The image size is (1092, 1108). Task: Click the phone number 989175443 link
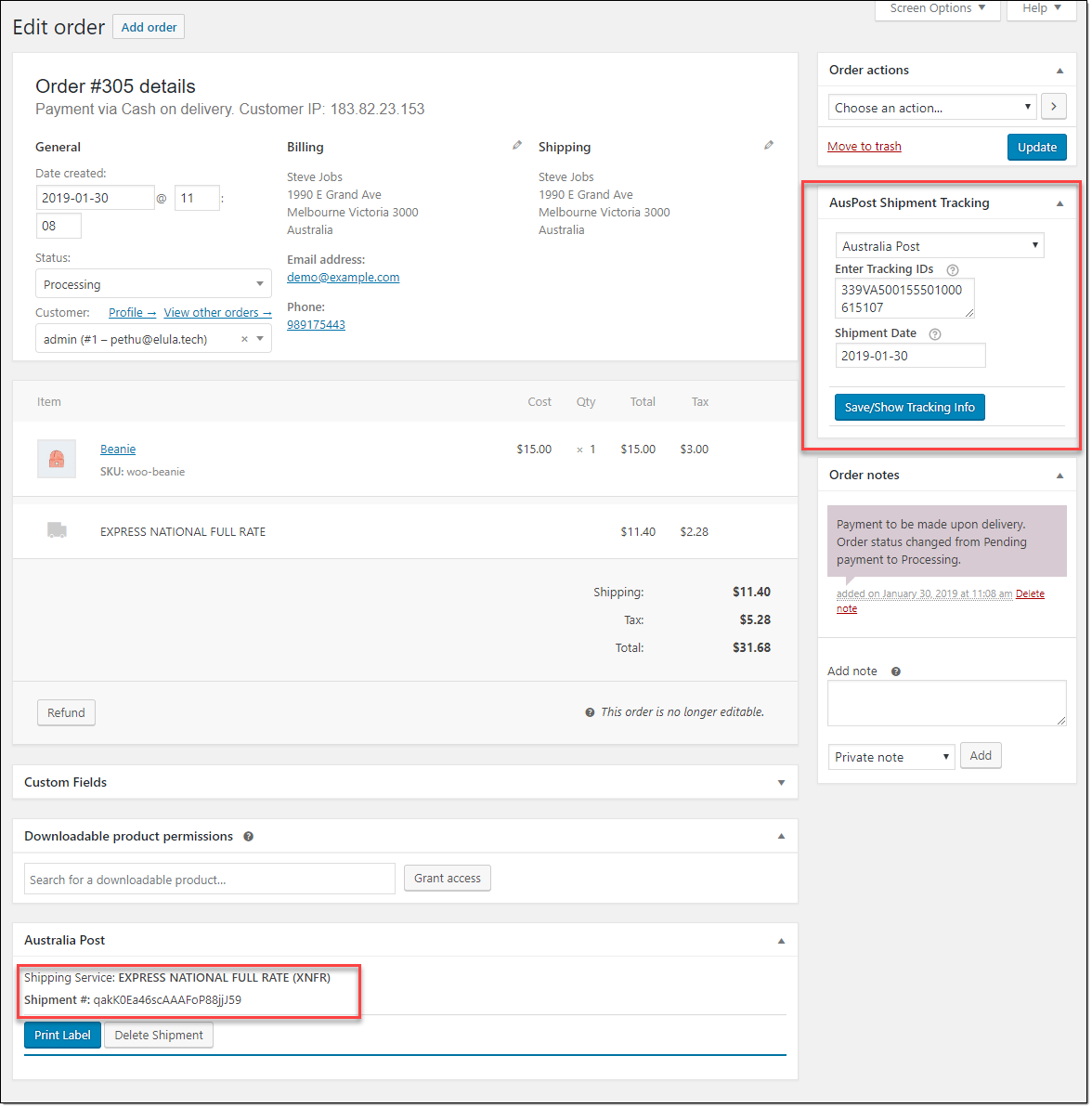(x=316, y=324)
